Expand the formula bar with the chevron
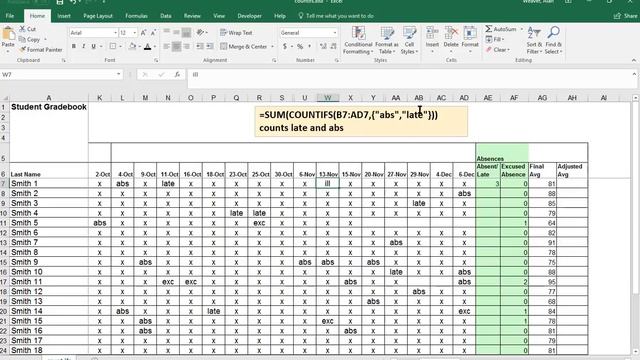 tap(634, 74)
